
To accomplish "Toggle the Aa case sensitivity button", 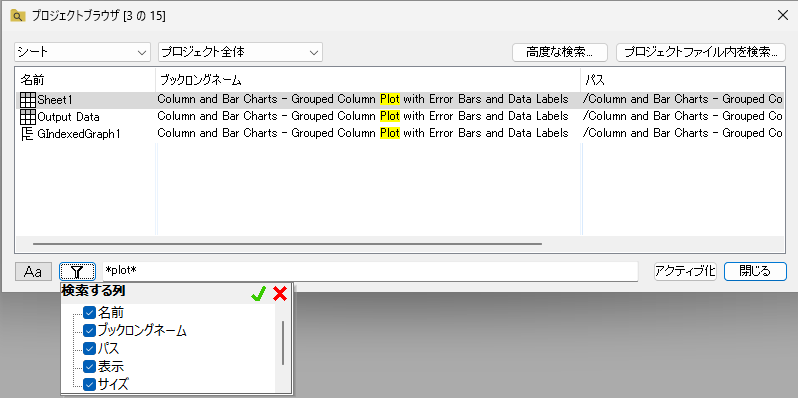I will (x=33, y=271).
